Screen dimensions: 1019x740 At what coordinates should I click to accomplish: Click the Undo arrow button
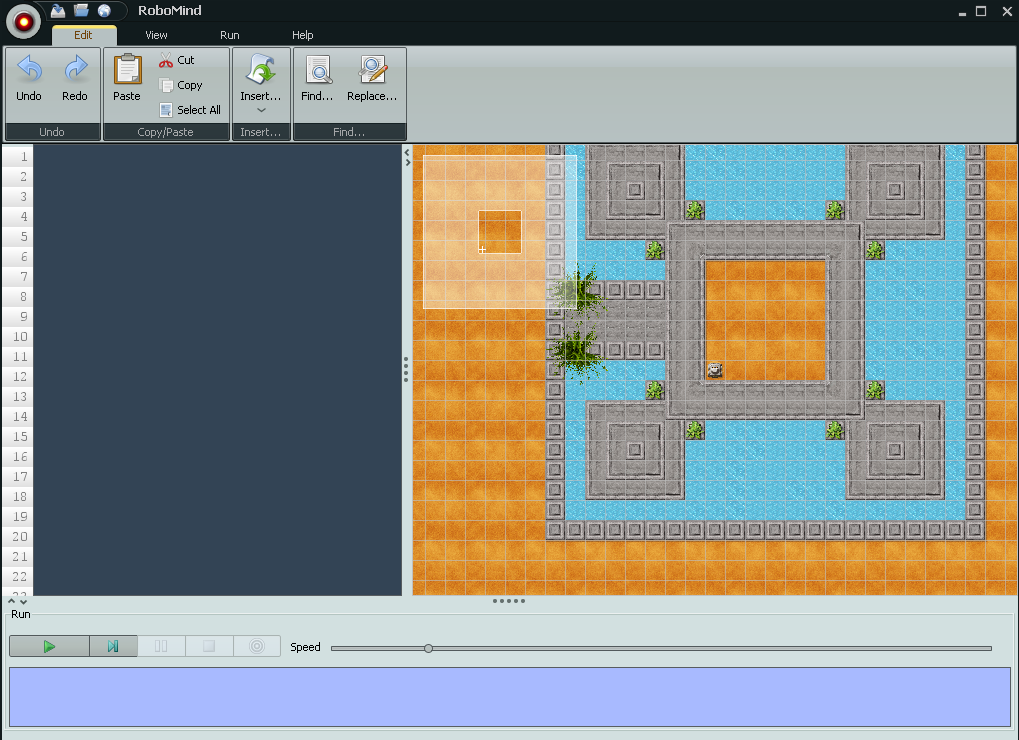click(x=29, y=78)
